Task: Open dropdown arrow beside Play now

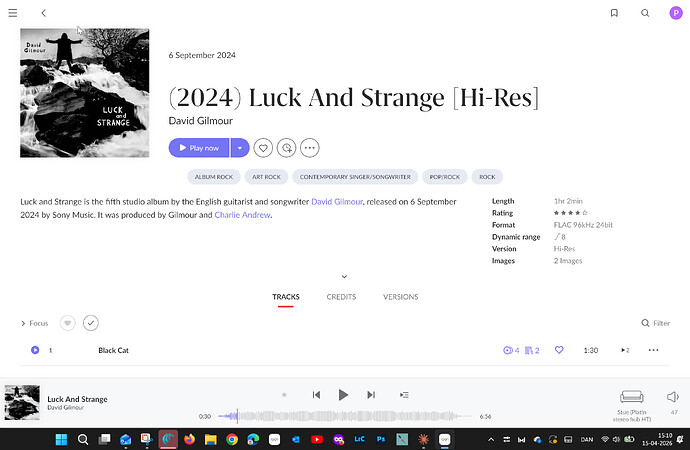Action: point(239,147)
